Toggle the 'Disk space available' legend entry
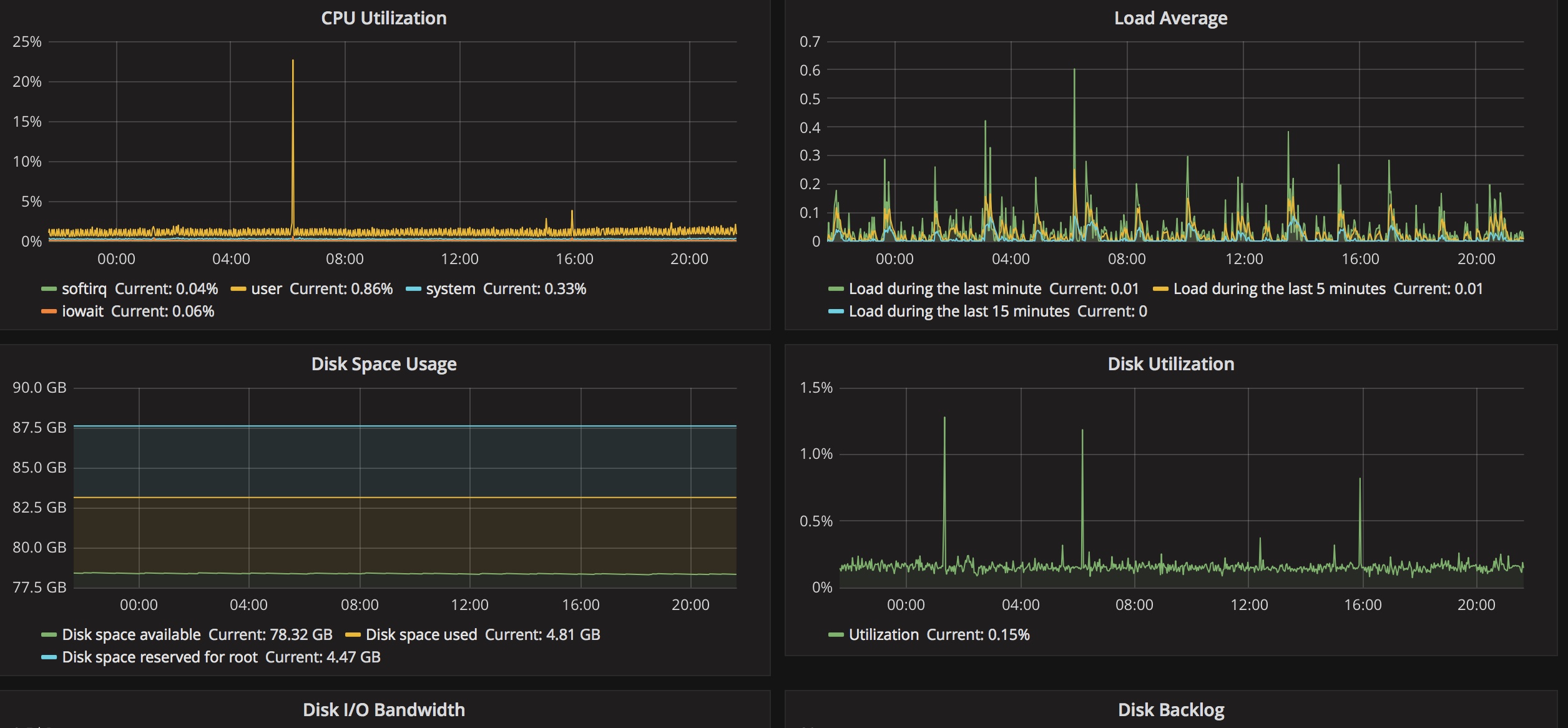Viewport: 1568px width, 728px height. [x=131, y=635]
